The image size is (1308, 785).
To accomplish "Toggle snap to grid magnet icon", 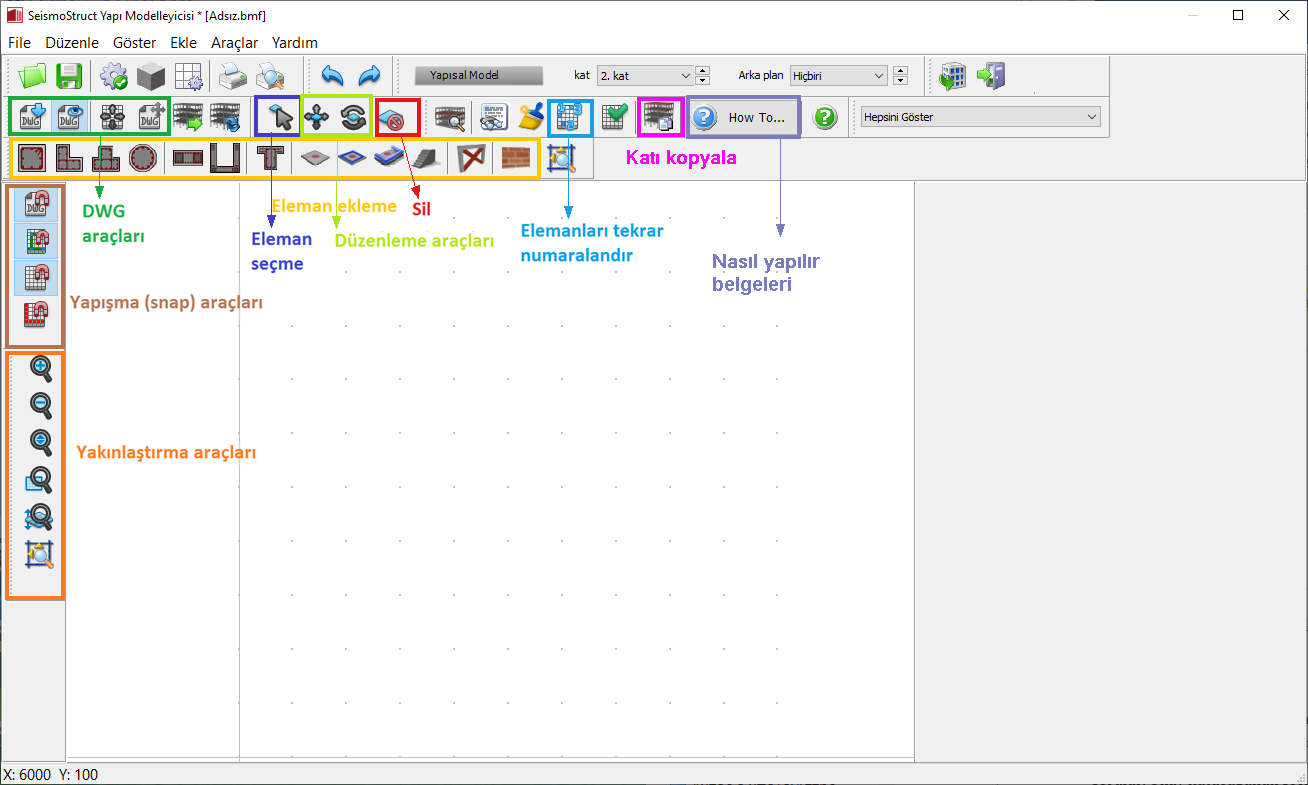I will coord(37,278).
